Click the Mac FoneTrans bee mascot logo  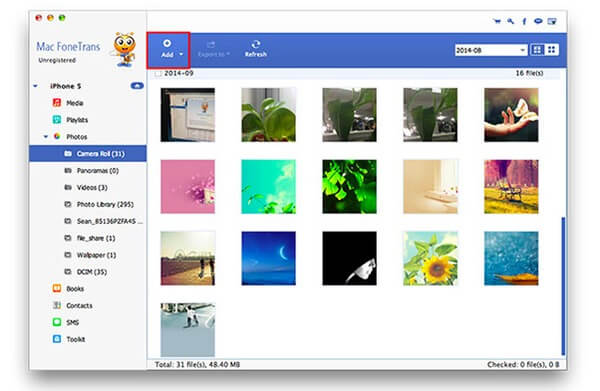tap(124, 50)
